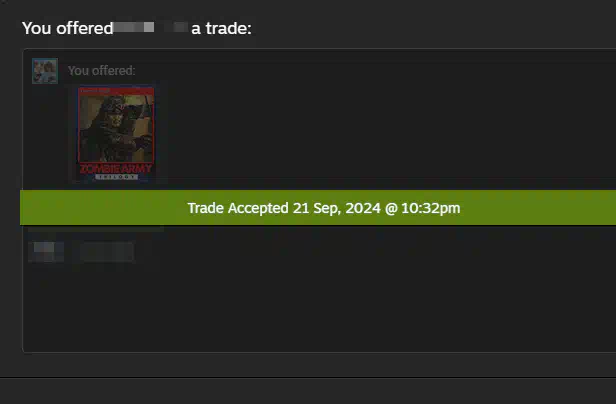Image resolution: width=616 pixels, height=404 pixels.
Task: Select the words "Trade Accepted" in the banner
Action: click(238, 208)
